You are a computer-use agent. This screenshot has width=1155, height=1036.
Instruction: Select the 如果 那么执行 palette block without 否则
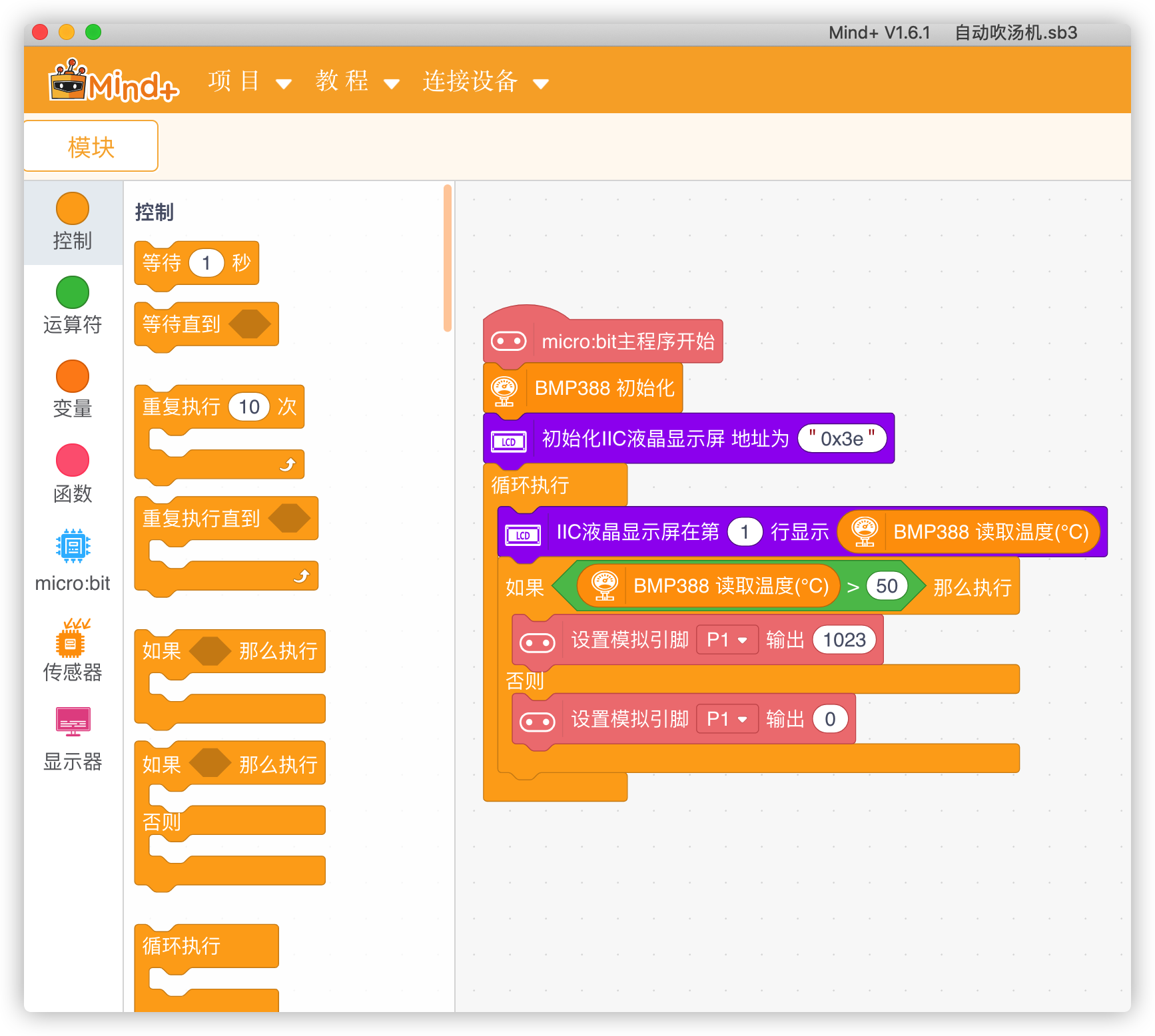(230, 679)
